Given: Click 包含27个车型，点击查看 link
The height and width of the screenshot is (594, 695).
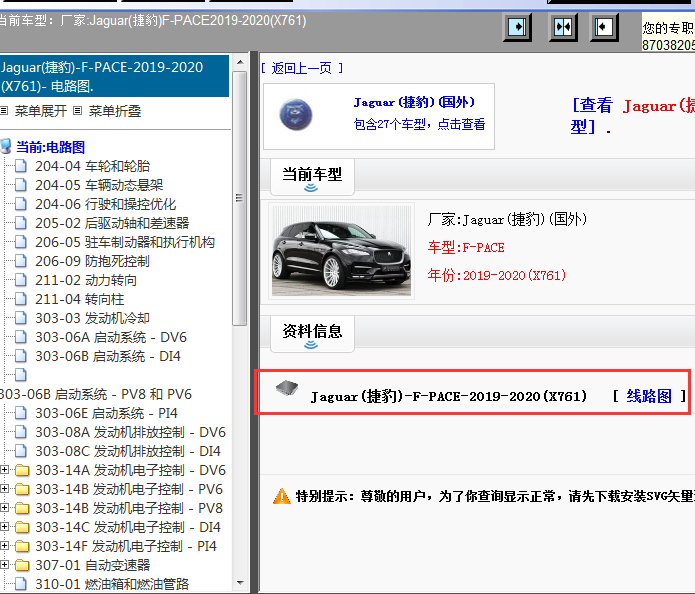Looking at the screenshot, I should 419,124.
